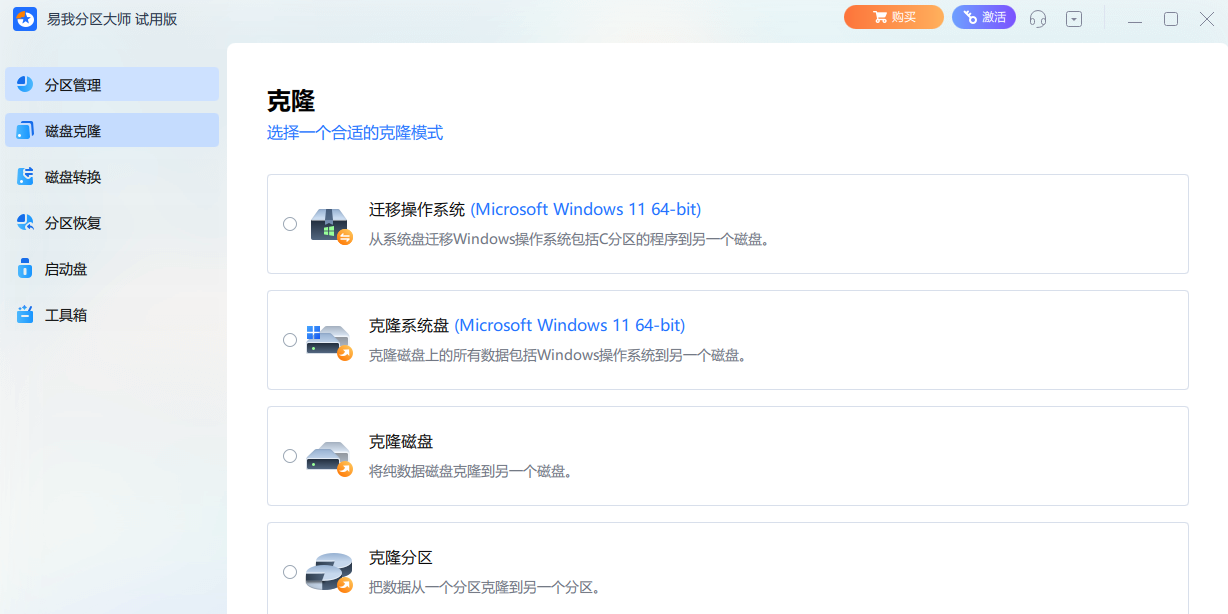Close the application window

click(1207, 18)
